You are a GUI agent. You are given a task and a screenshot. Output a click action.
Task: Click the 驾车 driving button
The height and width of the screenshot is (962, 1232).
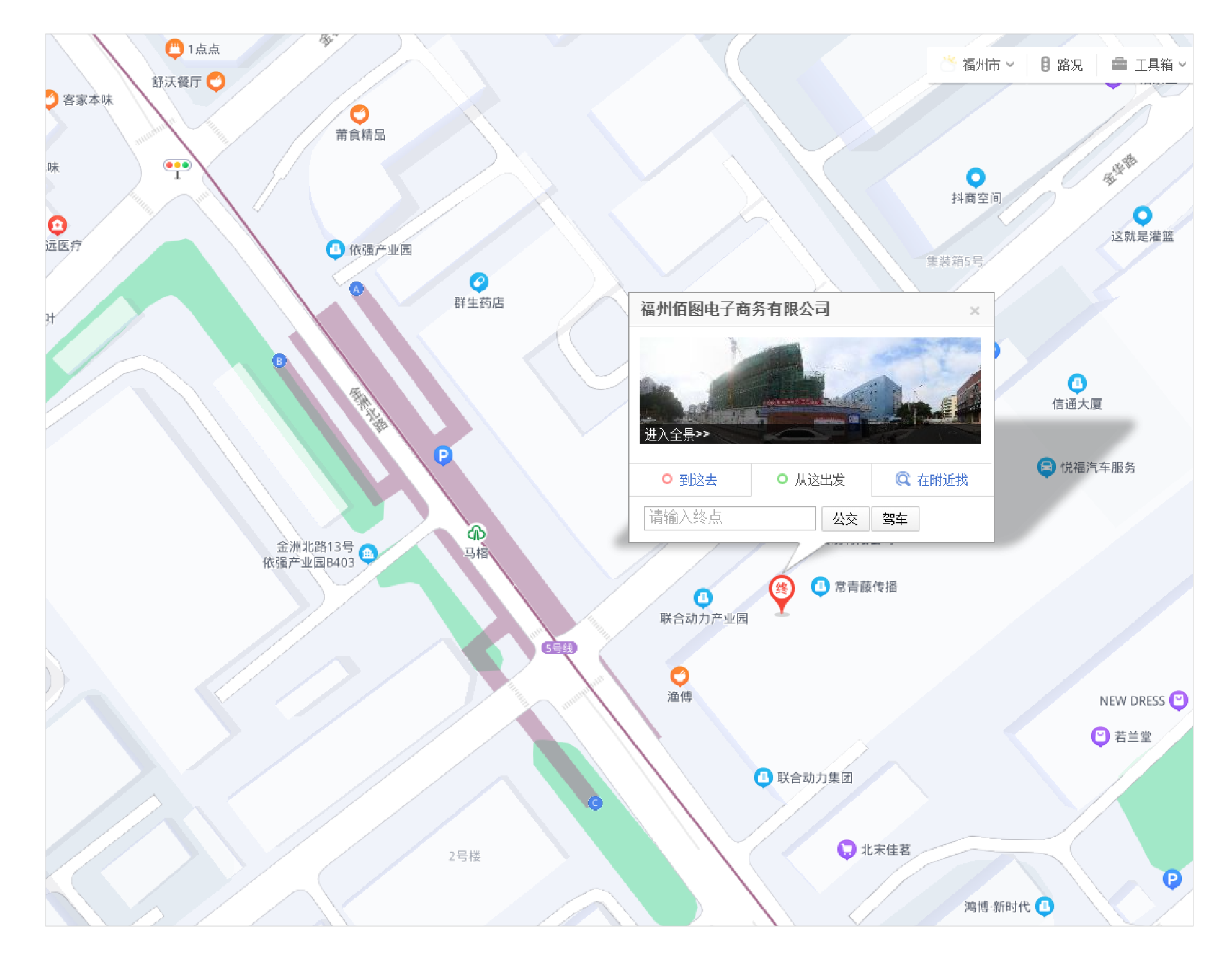point(895,519)
